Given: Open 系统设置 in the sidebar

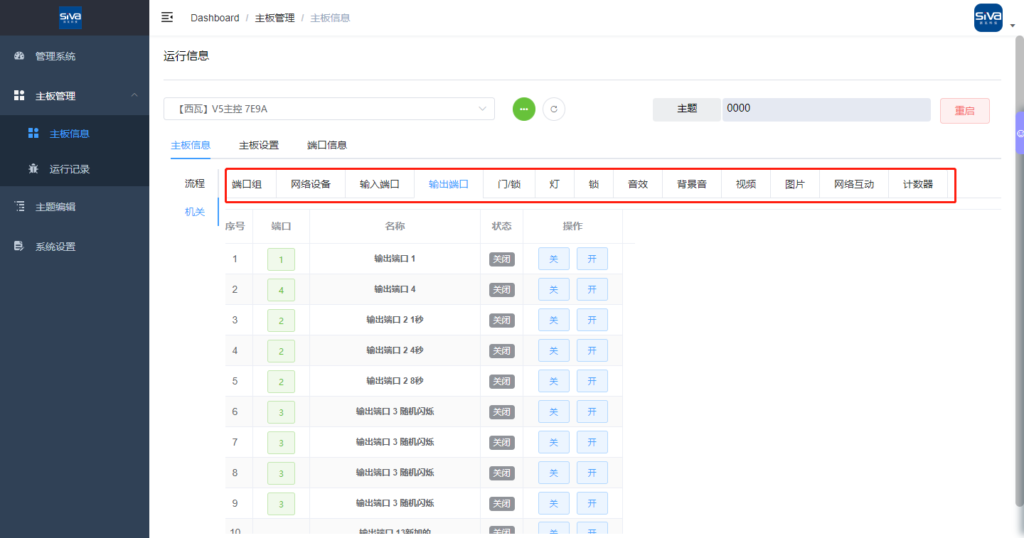Looking at the screenshot, I should coord(55,246).
